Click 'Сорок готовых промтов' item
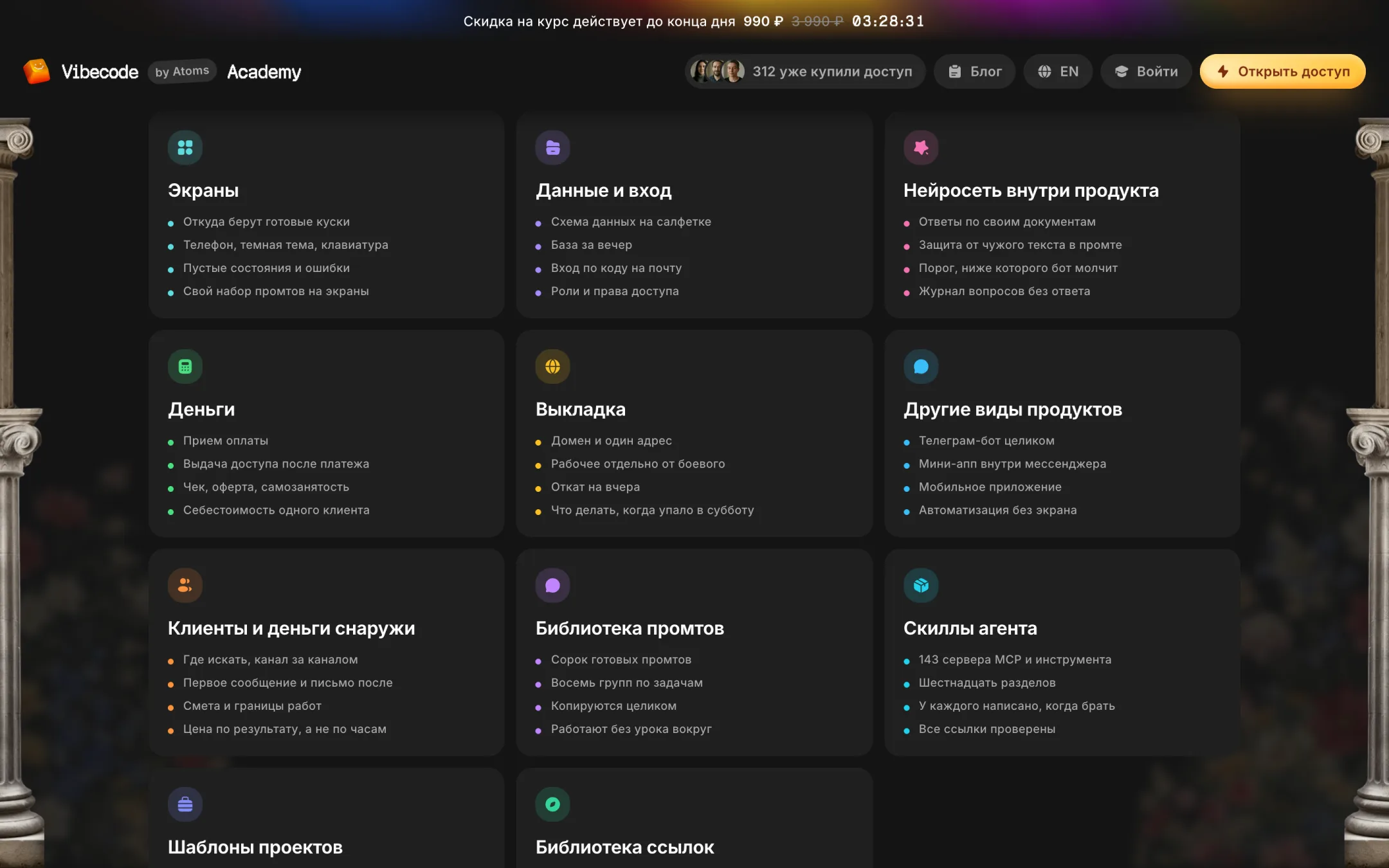Screen dimensions: 1389x868 (x=621, y=660)
